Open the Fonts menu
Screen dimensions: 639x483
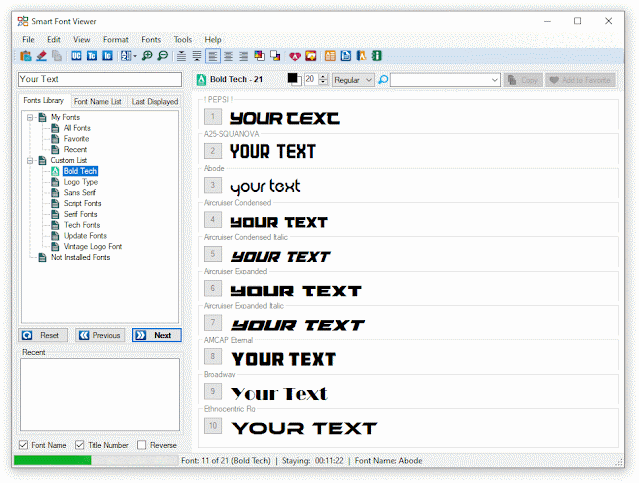151,40
